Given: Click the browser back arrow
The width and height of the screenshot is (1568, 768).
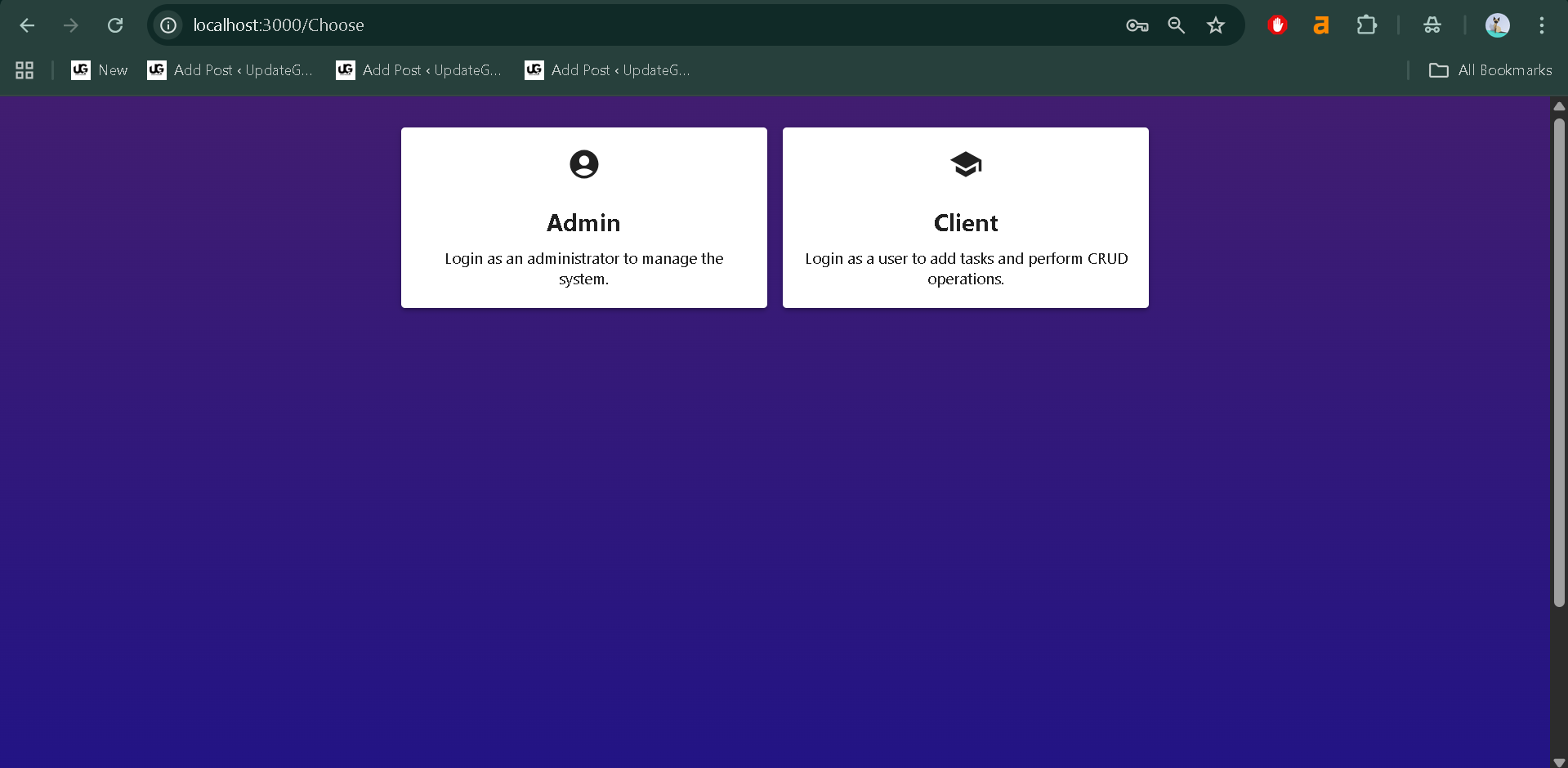Looking at the screenshot, I should pyautogui.click(x=27, y=25).
